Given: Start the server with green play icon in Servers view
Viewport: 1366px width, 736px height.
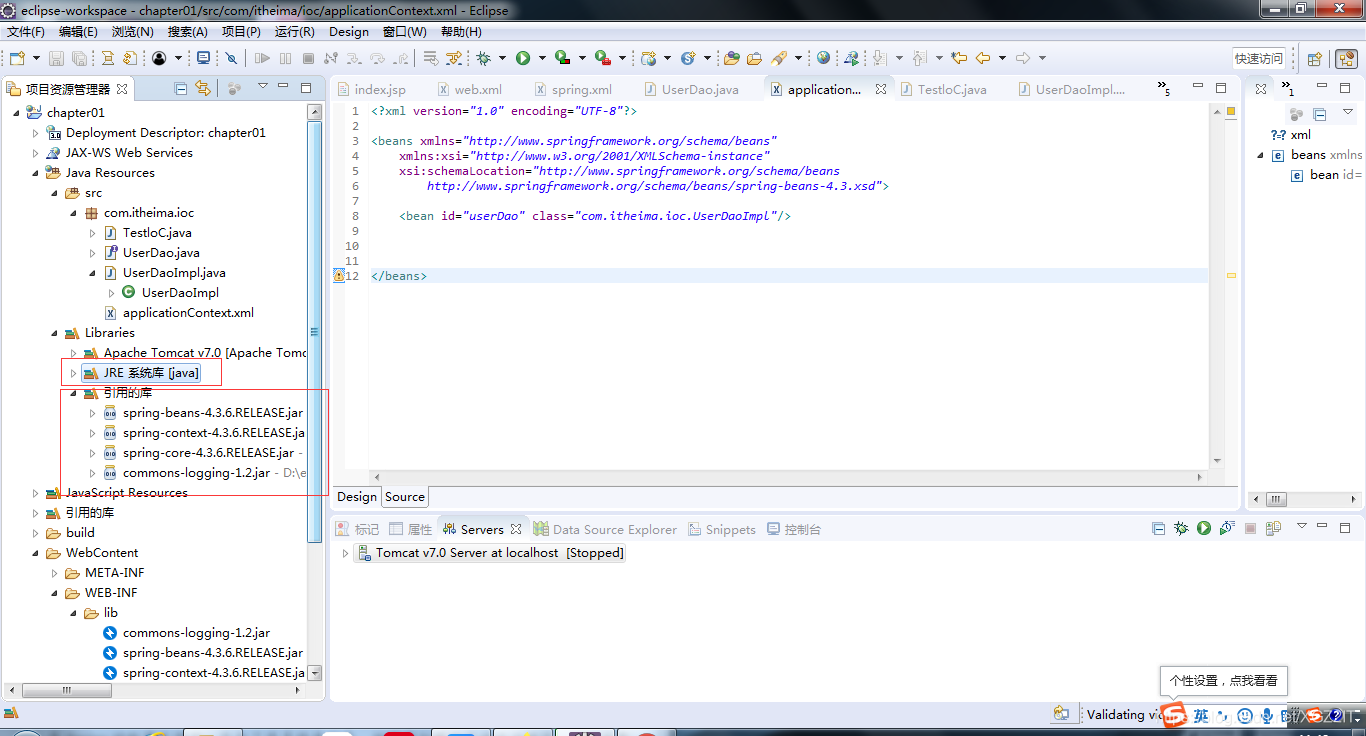Looking at the screenshot, I should pos(1204,528).
